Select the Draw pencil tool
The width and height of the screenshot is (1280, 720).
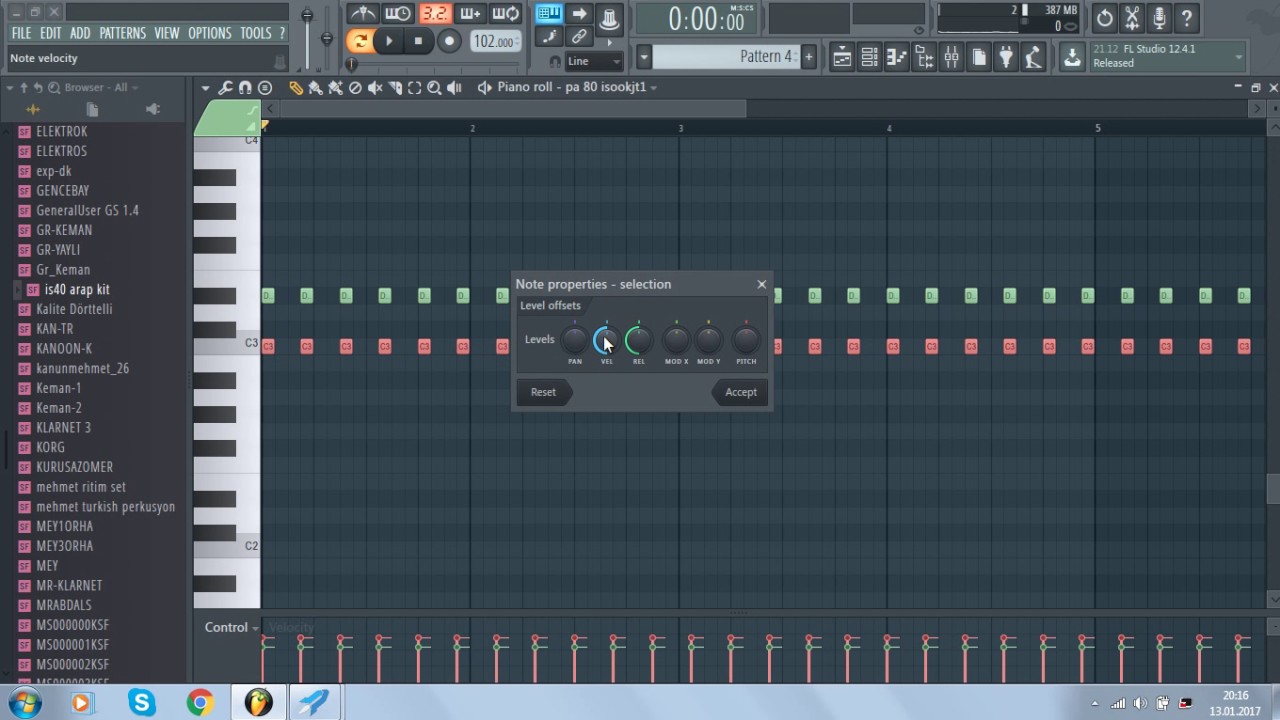click(296, 88)
